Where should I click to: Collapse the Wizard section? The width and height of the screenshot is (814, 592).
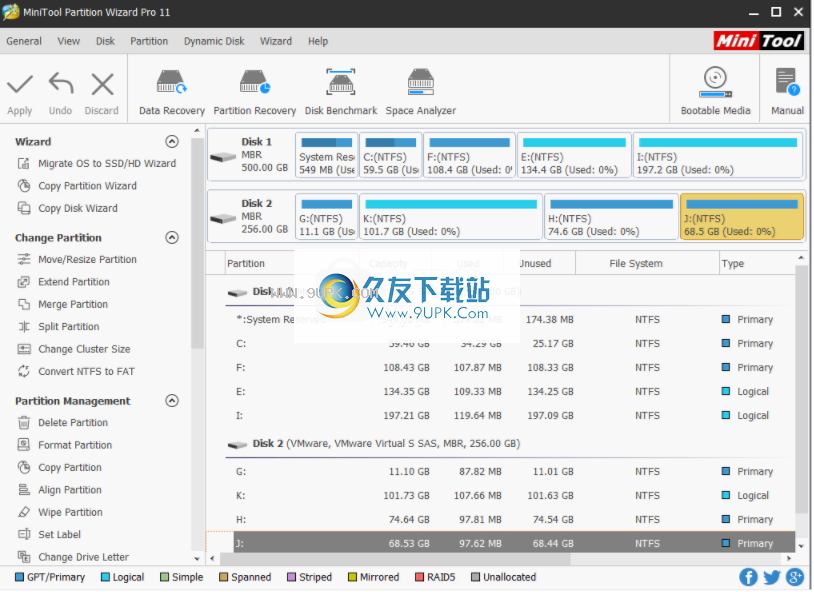click(172, 142)
